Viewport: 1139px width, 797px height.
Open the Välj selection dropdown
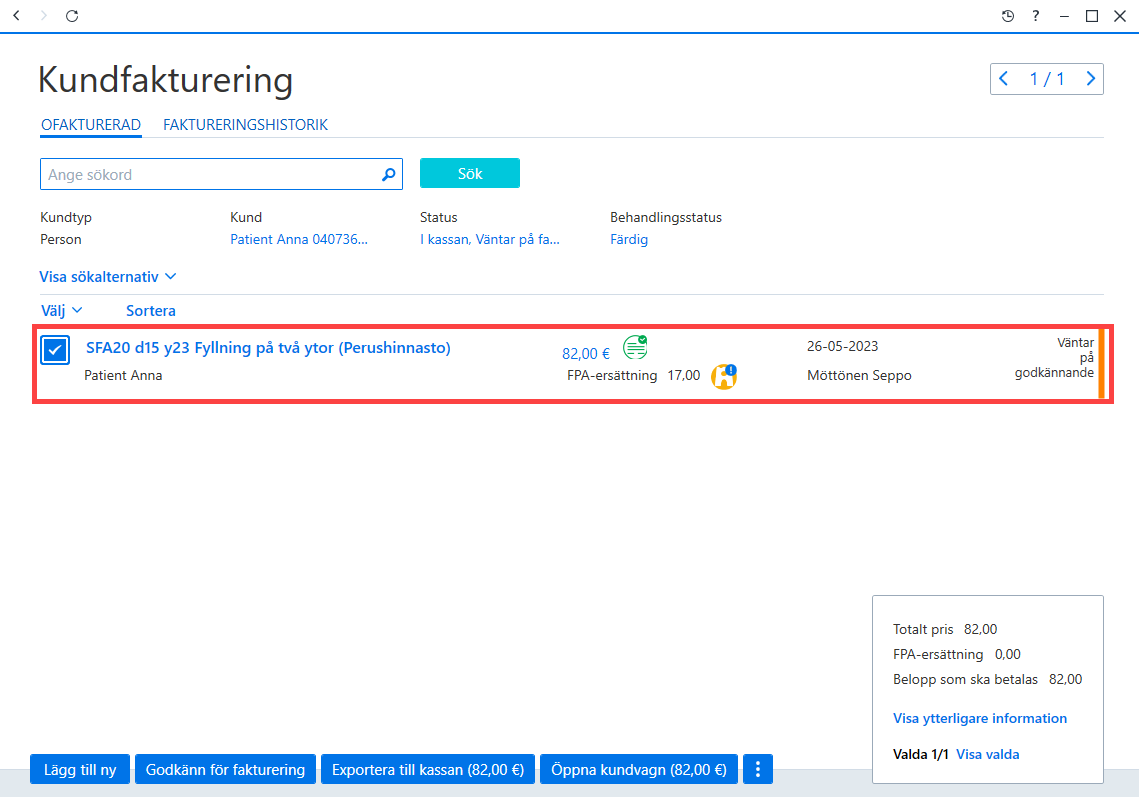62,311
